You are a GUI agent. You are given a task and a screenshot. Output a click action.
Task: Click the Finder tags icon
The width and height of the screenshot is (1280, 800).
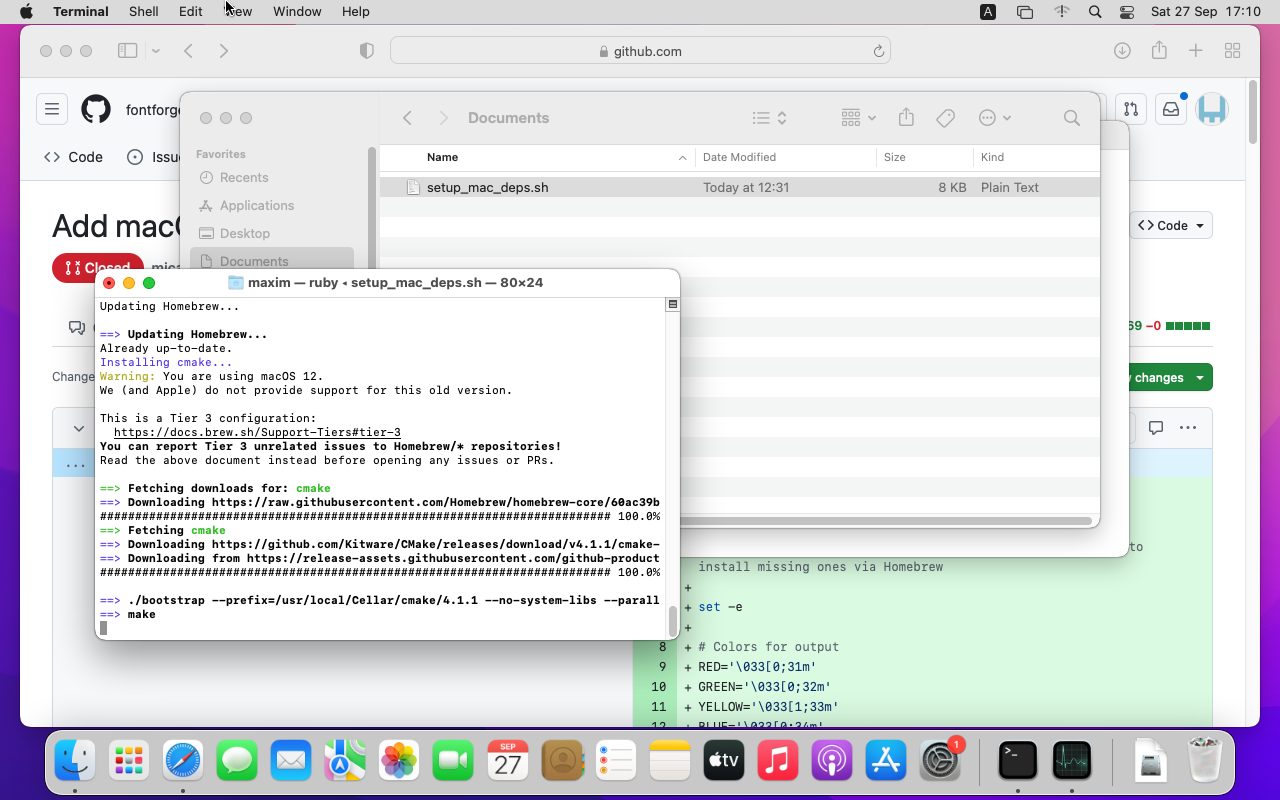945,118
